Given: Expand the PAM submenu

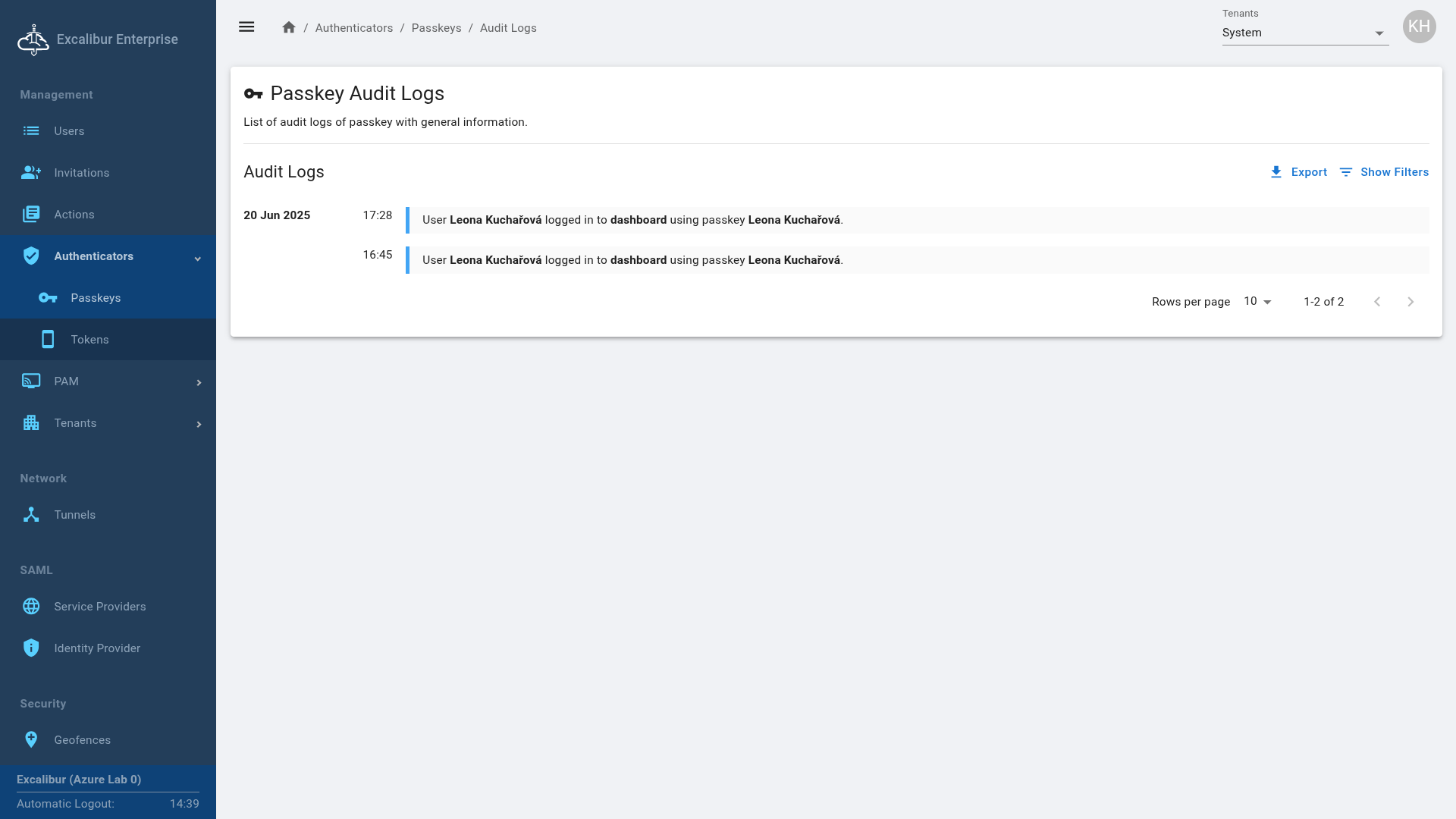Looking at the screenshot, I should pyautogui.click(x=199, y=382).
